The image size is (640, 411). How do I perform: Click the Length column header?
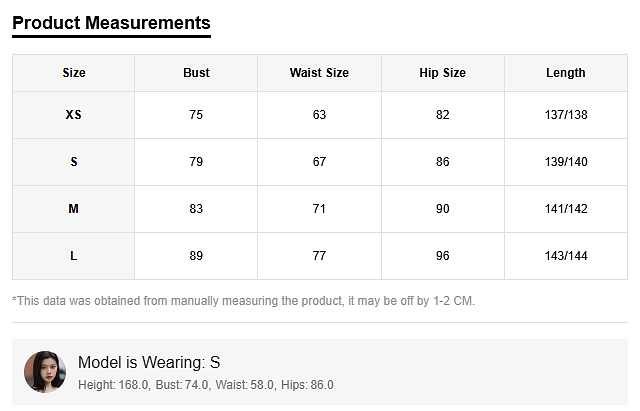pyautogui.click(x=566, y=73)
